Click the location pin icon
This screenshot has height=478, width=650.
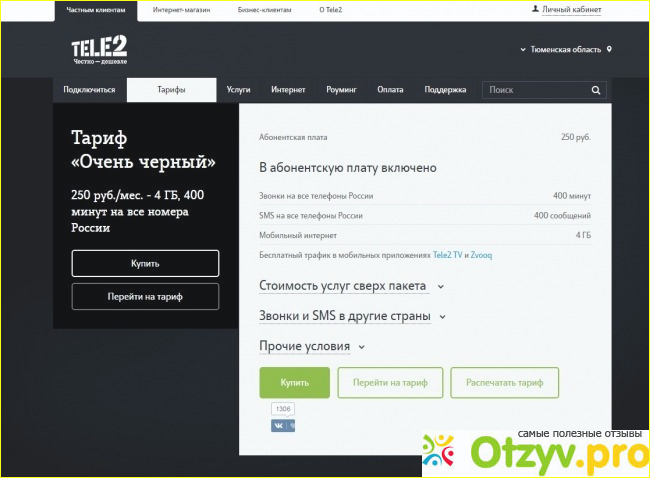tap(609, 49)
